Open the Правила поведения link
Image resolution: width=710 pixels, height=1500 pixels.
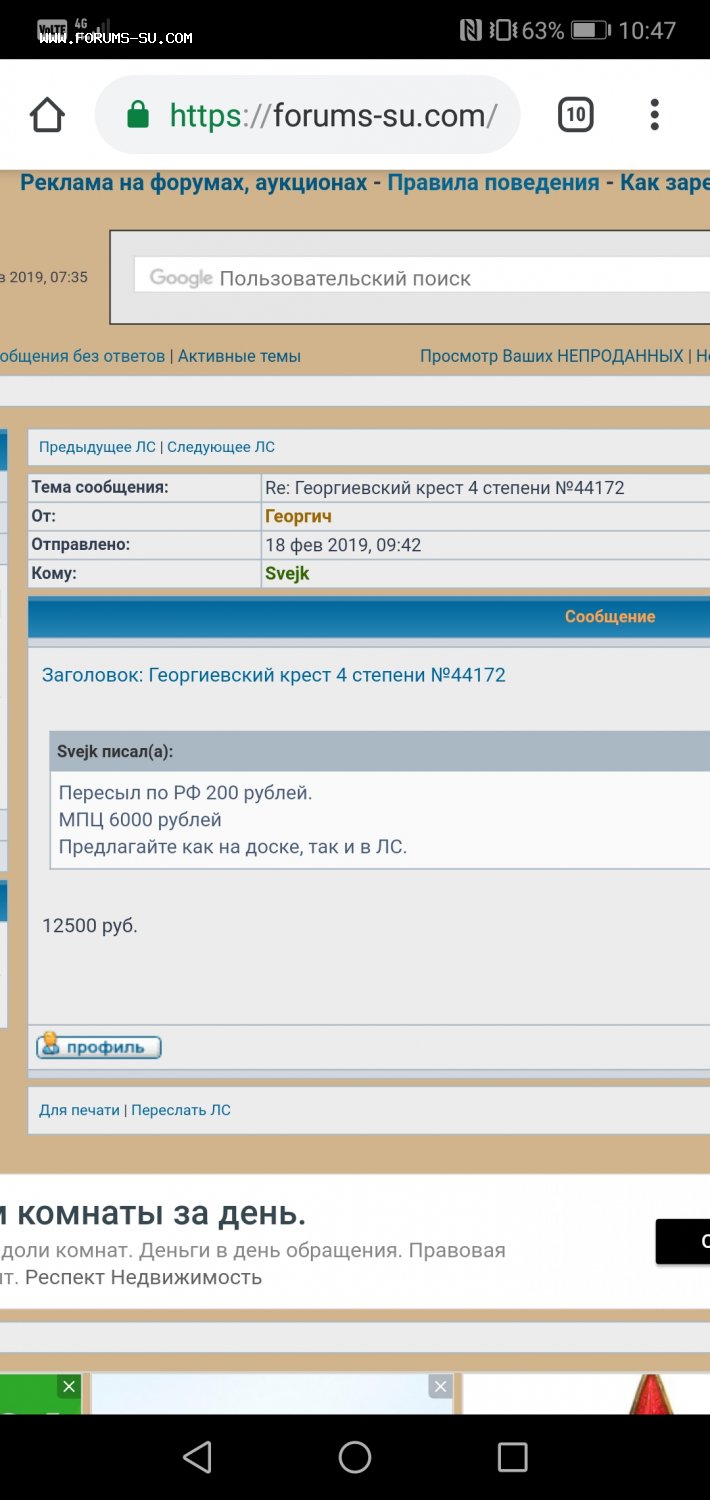click(493, 183)
